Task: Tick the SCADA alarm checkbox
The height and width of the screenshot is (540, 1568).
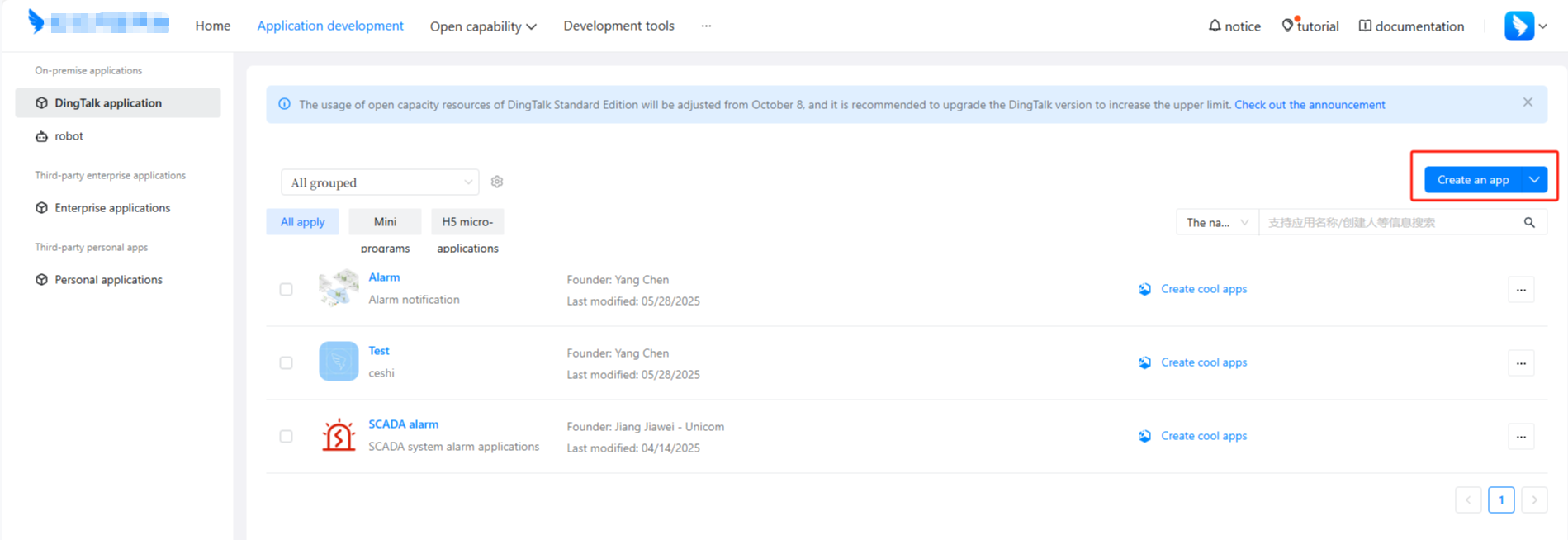Action: point(286,437)
